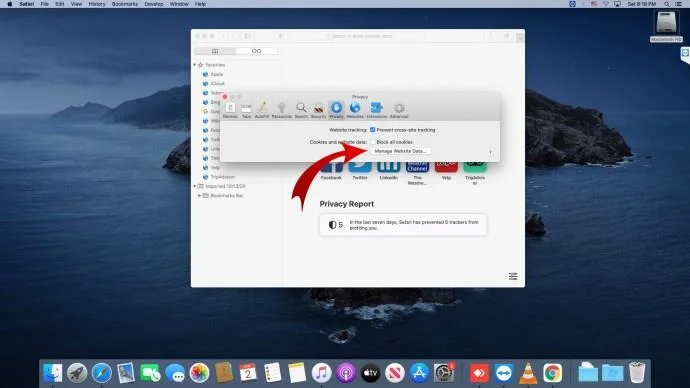Open the Extensions preferences pane
Screen dimensions: 690x388
click(x=377, y=110)
